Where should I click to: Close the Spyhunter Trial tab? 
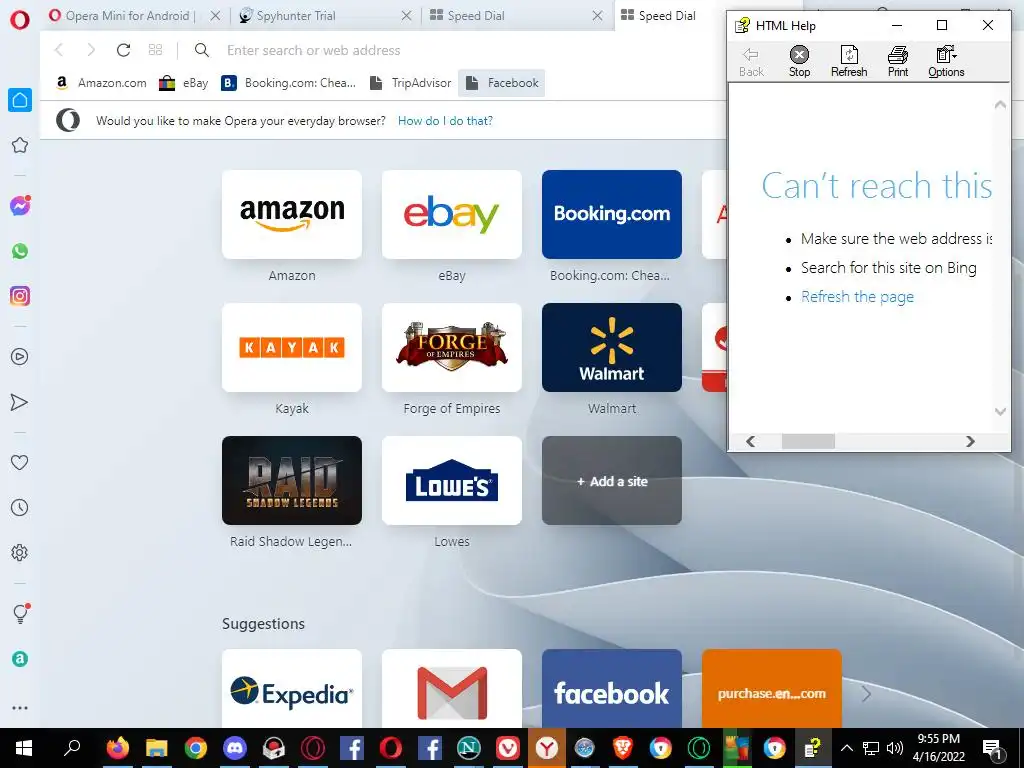406,16
